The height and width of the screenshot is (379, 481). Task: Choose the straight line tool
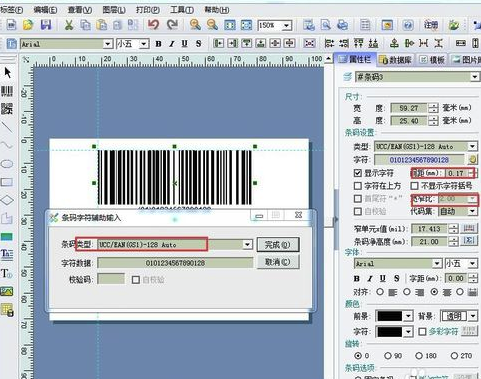click(7, 127)
